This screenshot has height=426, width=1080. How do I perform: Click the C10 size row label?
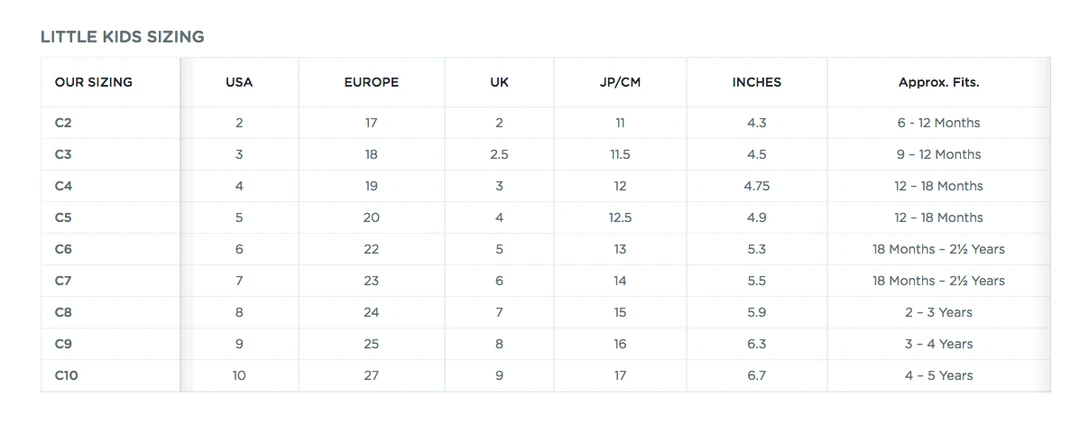pos(66,375)
